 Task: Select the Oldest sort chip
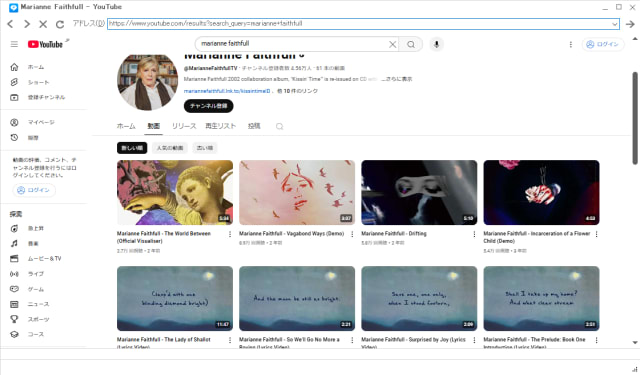point(205,148)
